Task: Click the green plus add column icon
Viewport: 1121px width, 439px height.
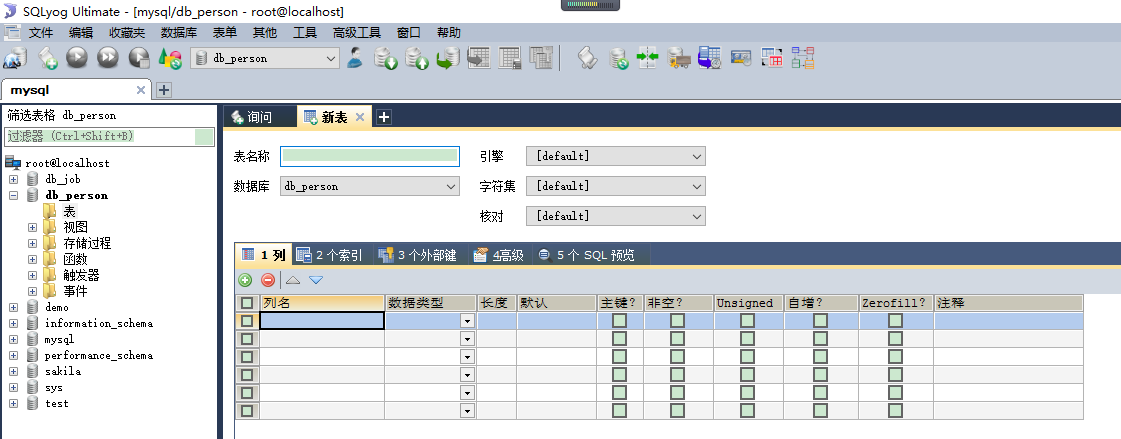Action: [245, 280]
